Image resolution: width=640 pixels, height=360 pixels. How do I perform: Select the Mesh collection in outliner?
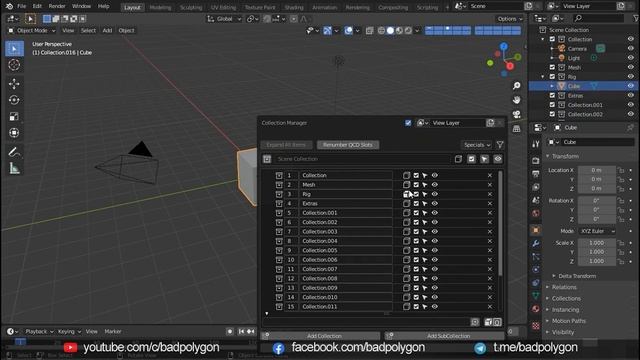click(x=574, y=67)
